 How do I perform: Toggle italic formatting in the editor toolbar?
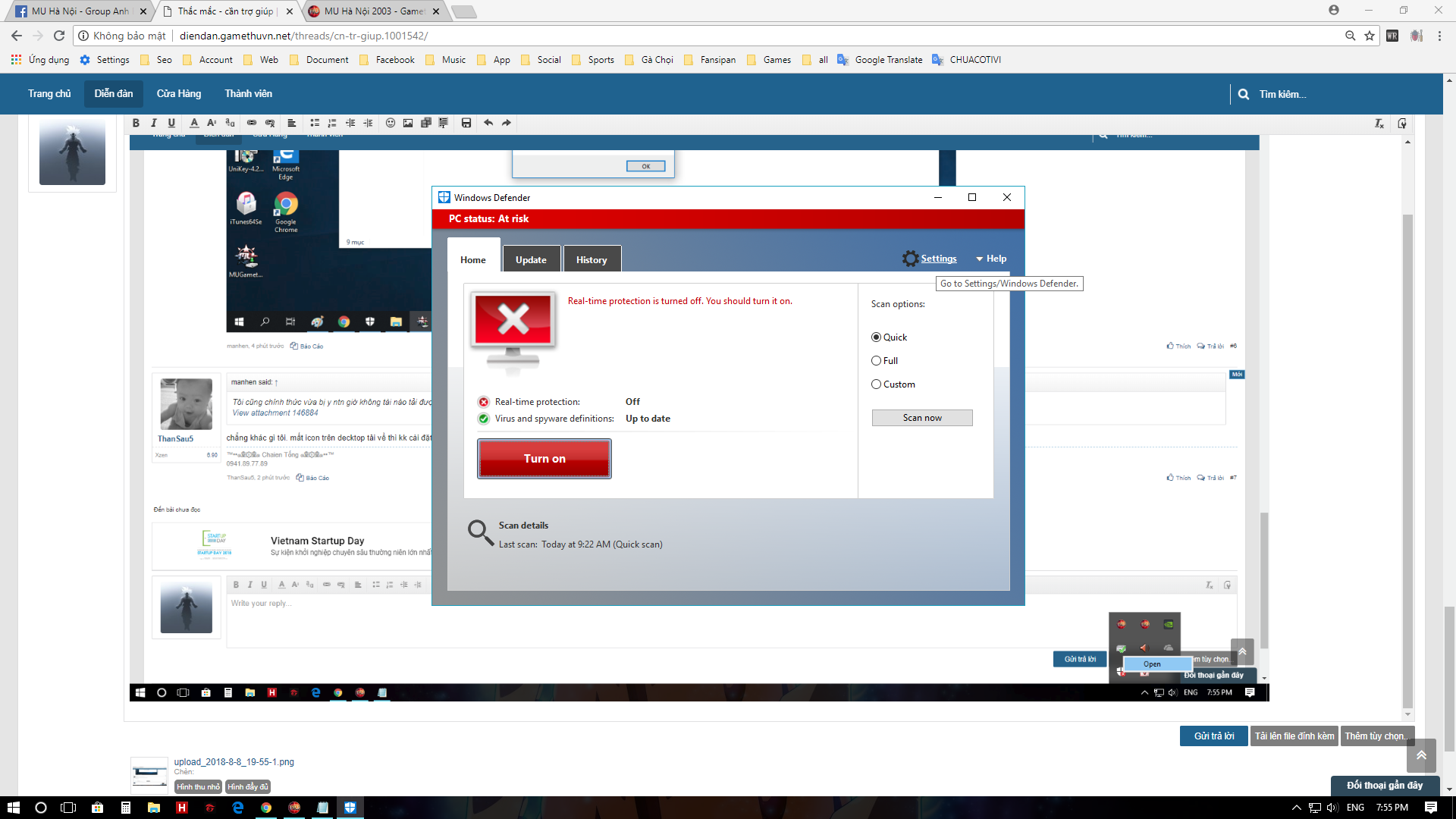pos(154,123)
